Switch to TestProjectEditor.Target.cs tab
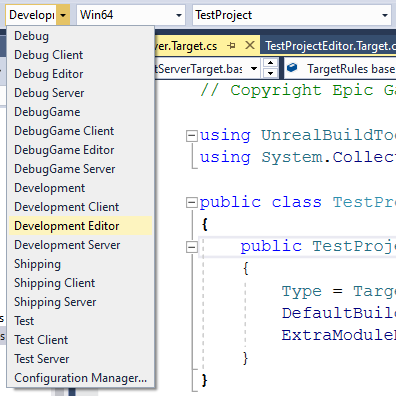Image resolution: width=396 pixels, height=396 pixels. [330, 46]
